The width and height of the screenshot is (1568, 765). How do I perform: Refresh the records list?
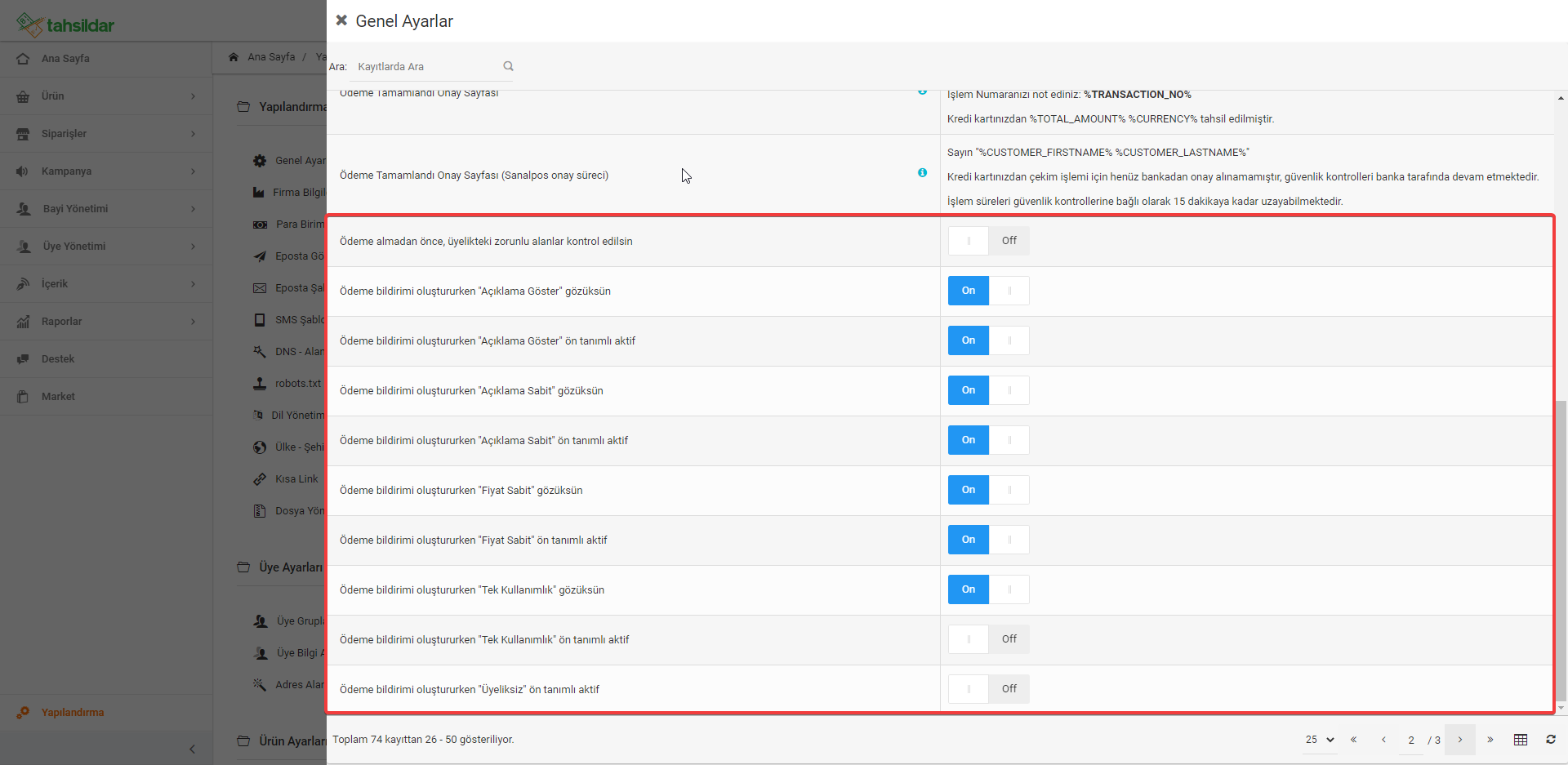tap(1551, 740)
